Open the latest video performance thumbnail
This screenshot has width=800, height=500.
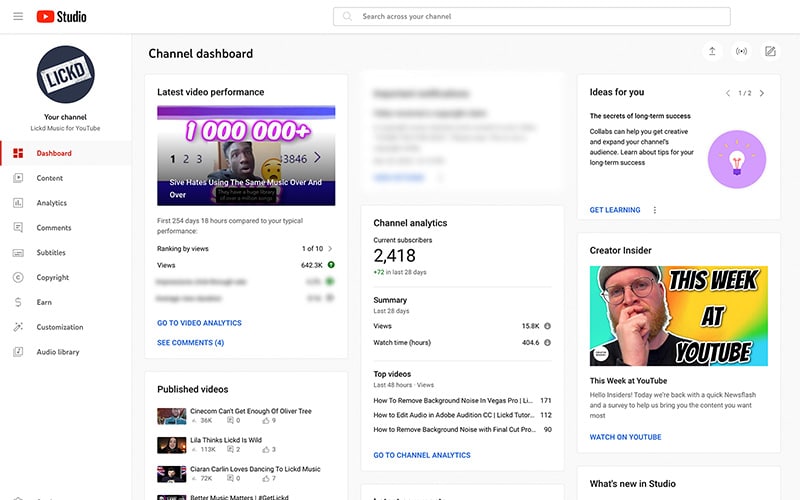tap(246, 156)
